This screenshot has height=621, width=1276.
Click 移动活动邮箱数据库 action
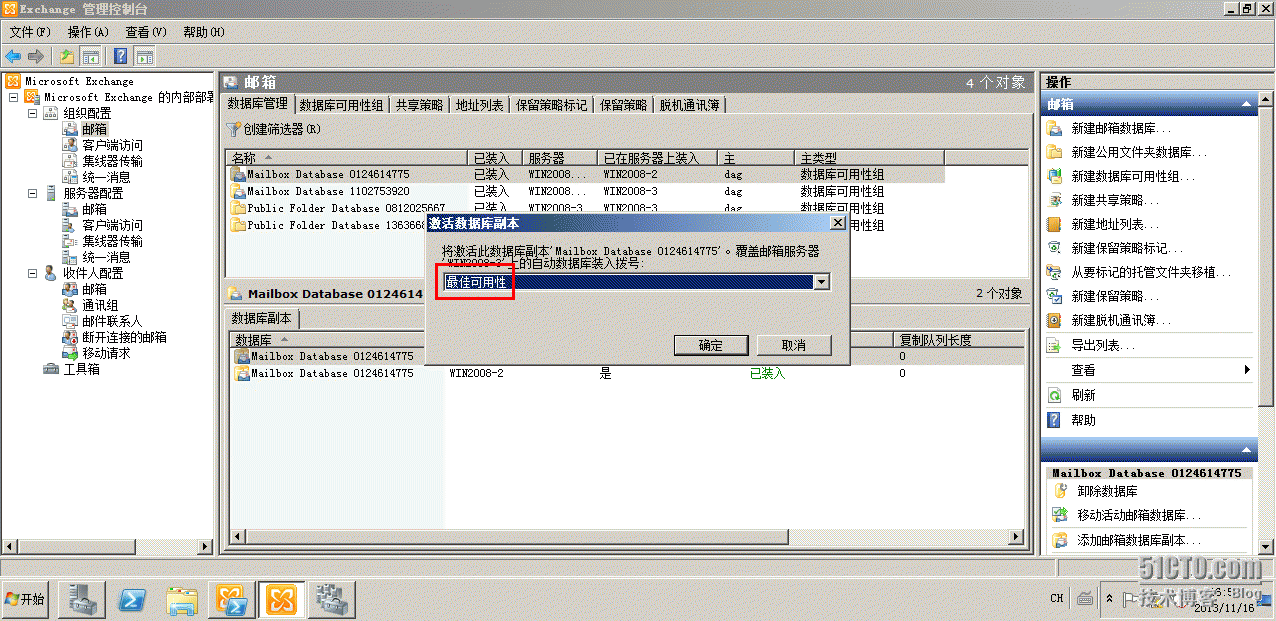click(x=1138, y=515)
